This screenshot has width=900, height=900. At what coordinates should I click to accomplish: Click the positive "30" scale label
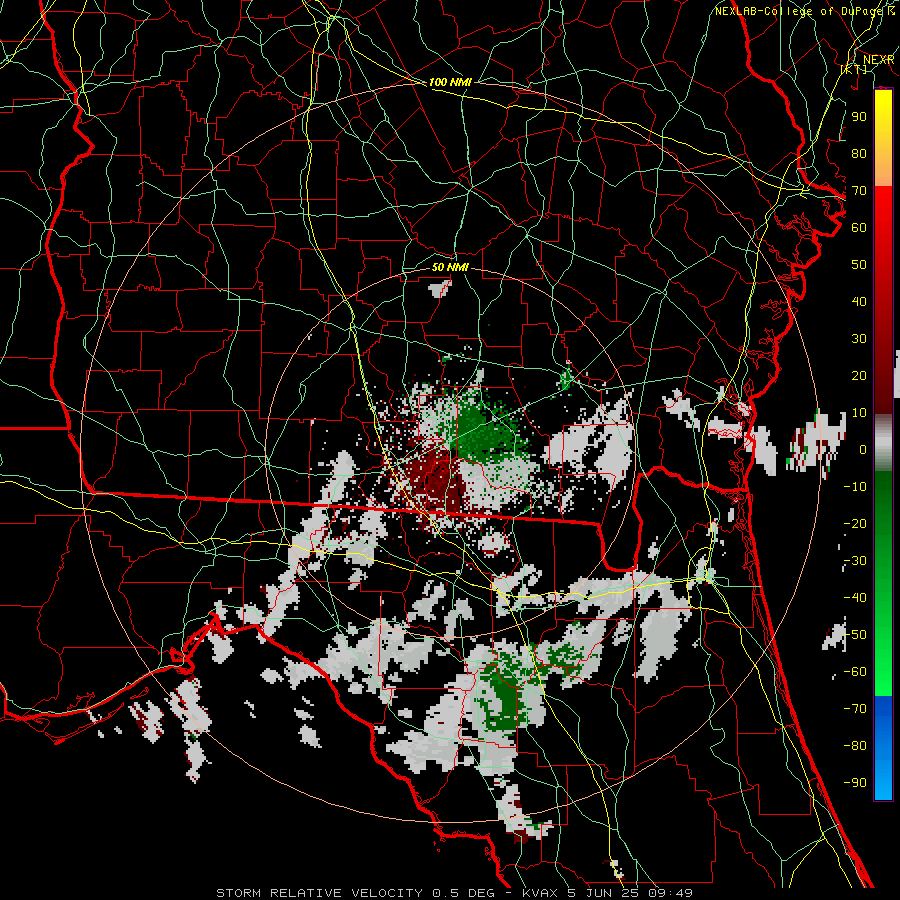(x=859, y=339)
